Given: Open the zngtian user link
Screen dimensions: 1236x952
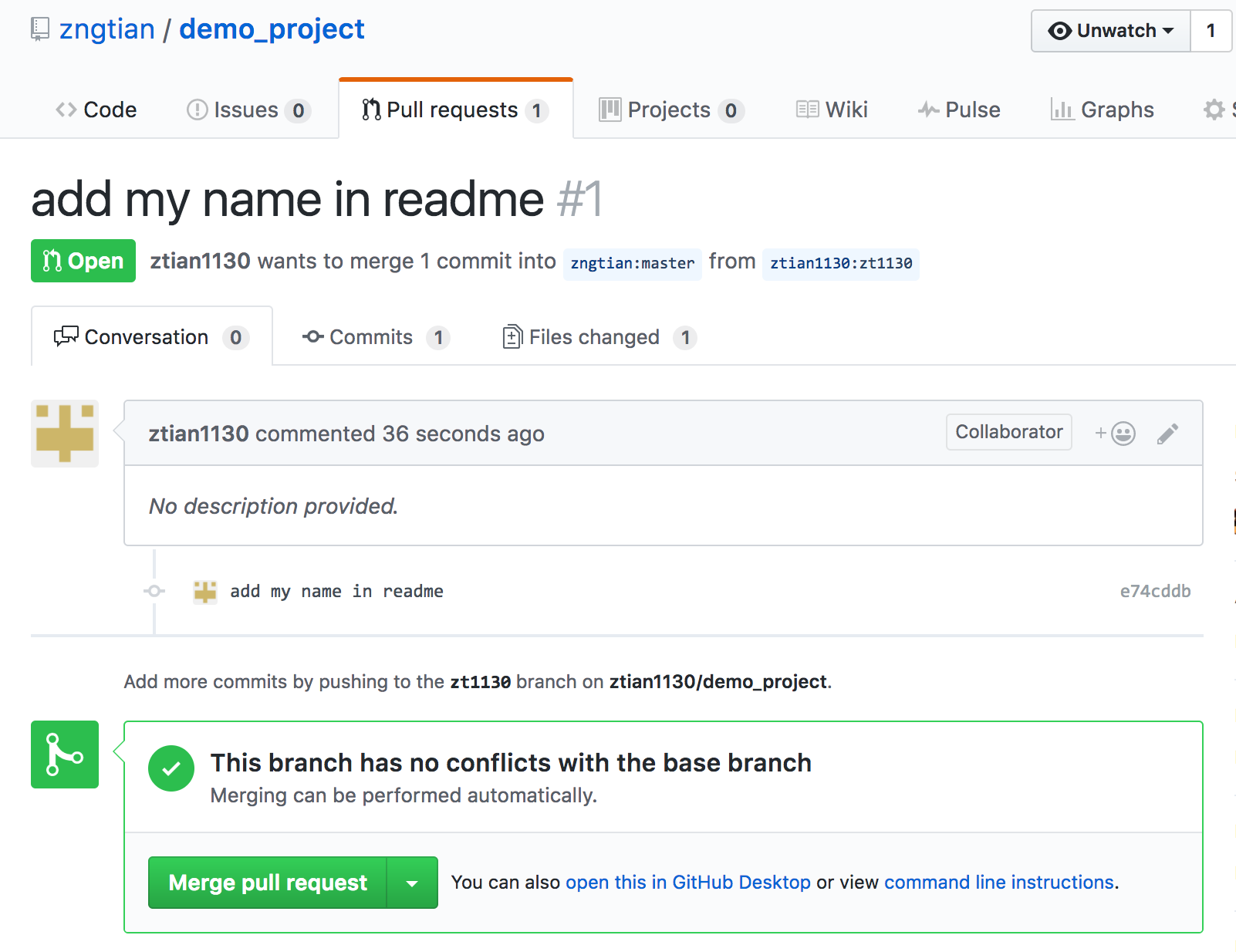Looking at the screenshot, I should tap(107, 29).
